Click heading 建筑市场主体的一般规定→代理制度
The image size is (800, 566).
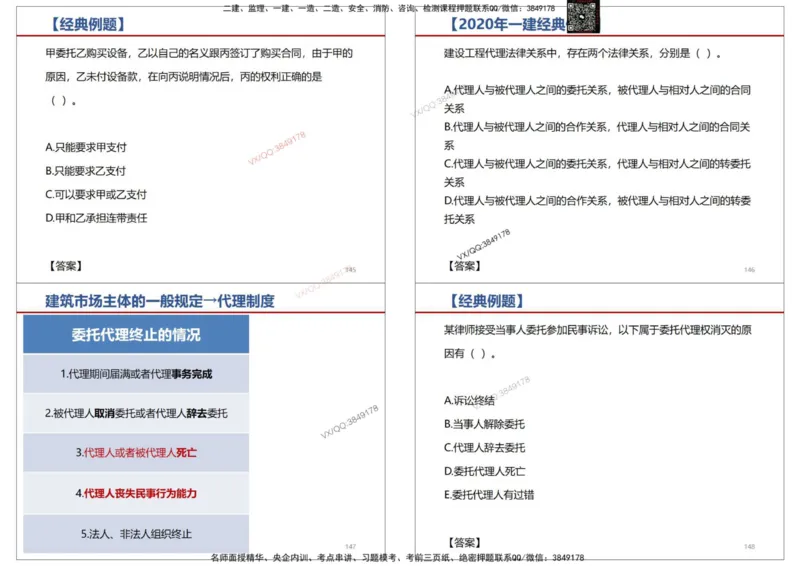pyautogui.click(x=160, y=301)
